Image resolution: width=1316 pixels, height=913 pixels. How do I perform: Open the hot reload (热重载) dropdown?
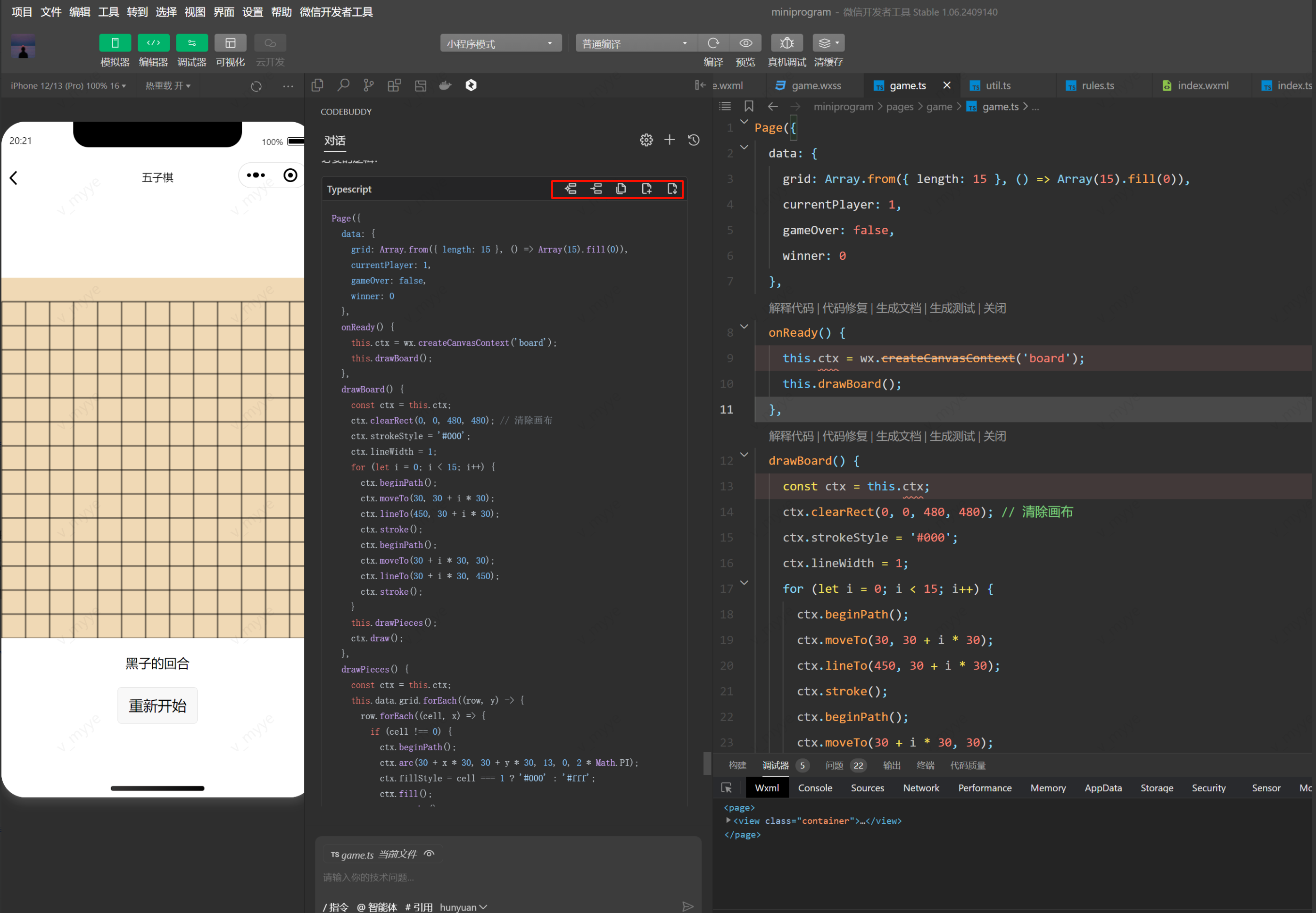pyautogui.click(x=167, y=86)
